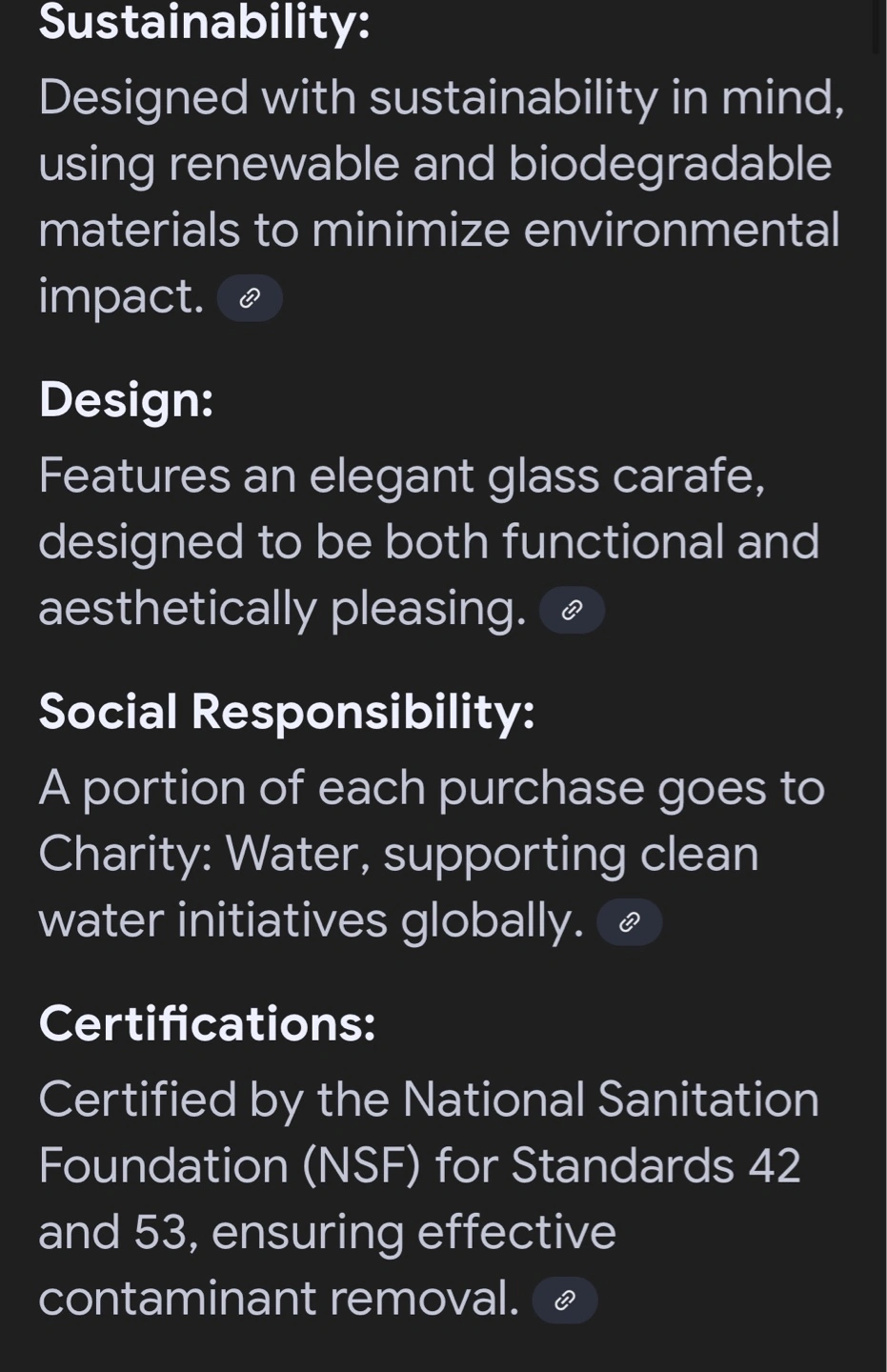887x1372 pixels.
Task: Open the source link chip after "contaminant removal."
Action: 564,1301
